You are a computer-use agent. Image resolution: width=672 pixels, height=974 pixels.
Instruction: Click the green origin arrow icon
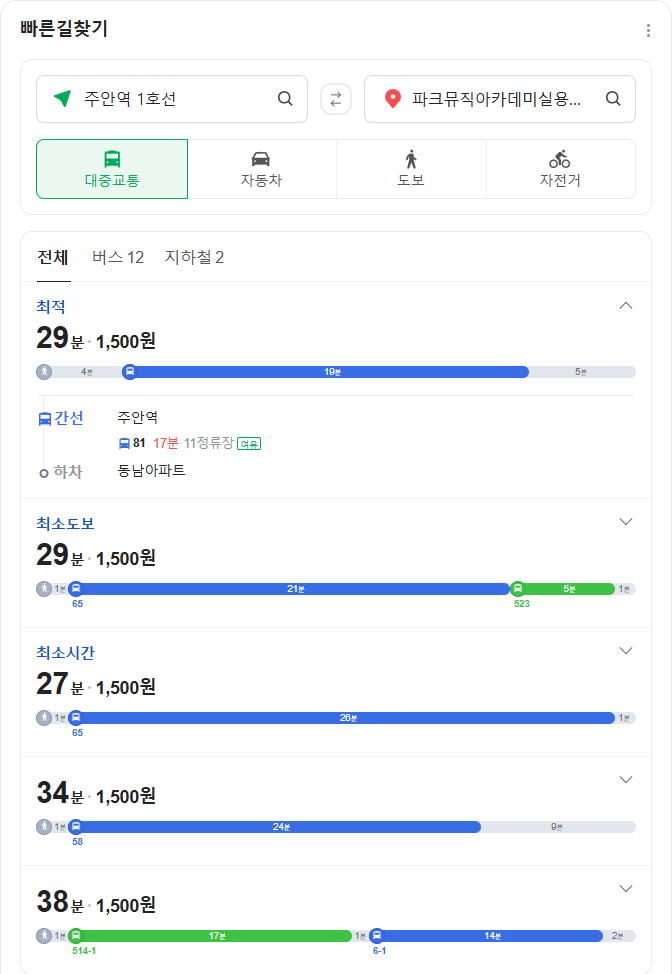pyautogui.click(x=63, y=99)
